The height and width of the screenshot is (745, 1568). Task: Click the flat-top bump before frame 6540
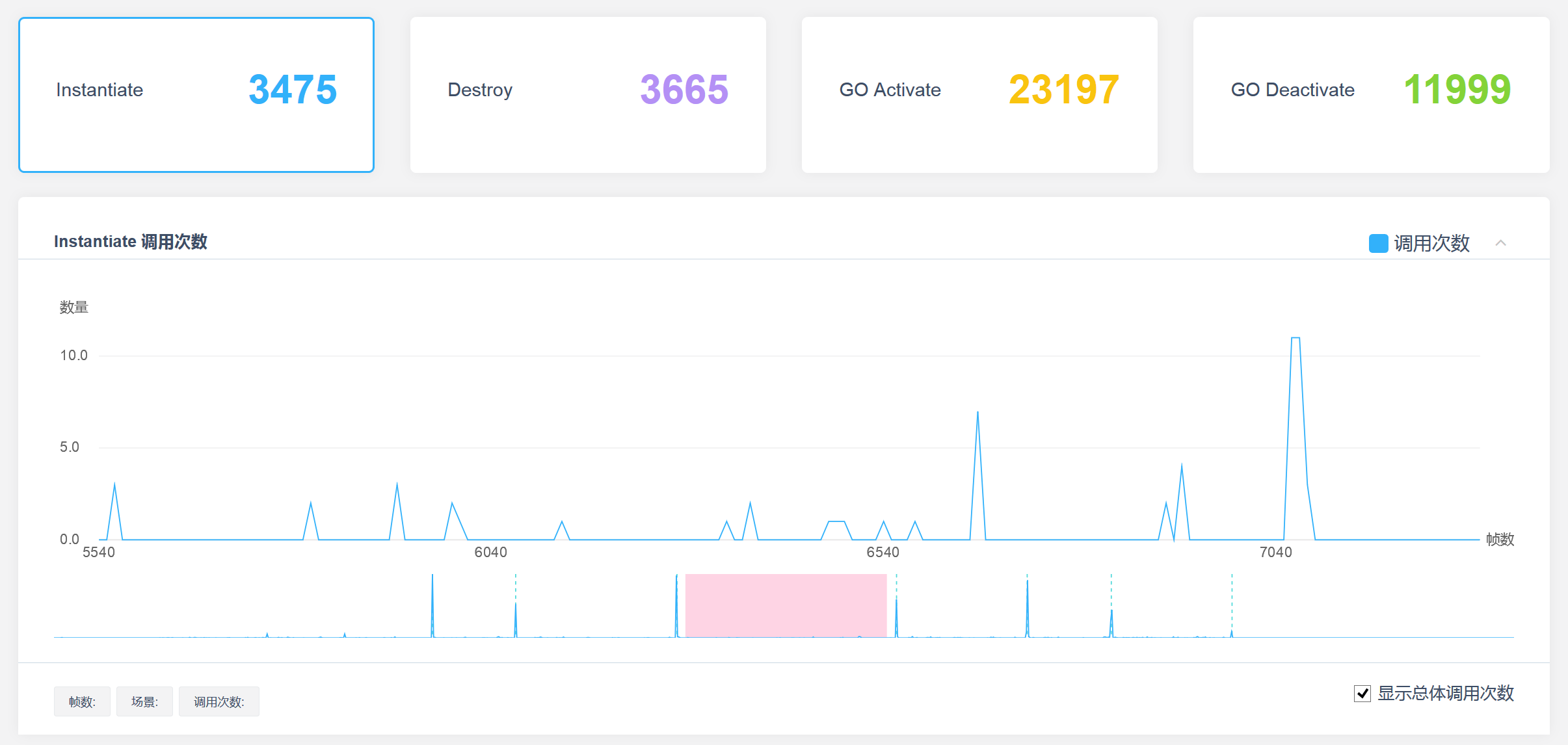tap(836, 522)
